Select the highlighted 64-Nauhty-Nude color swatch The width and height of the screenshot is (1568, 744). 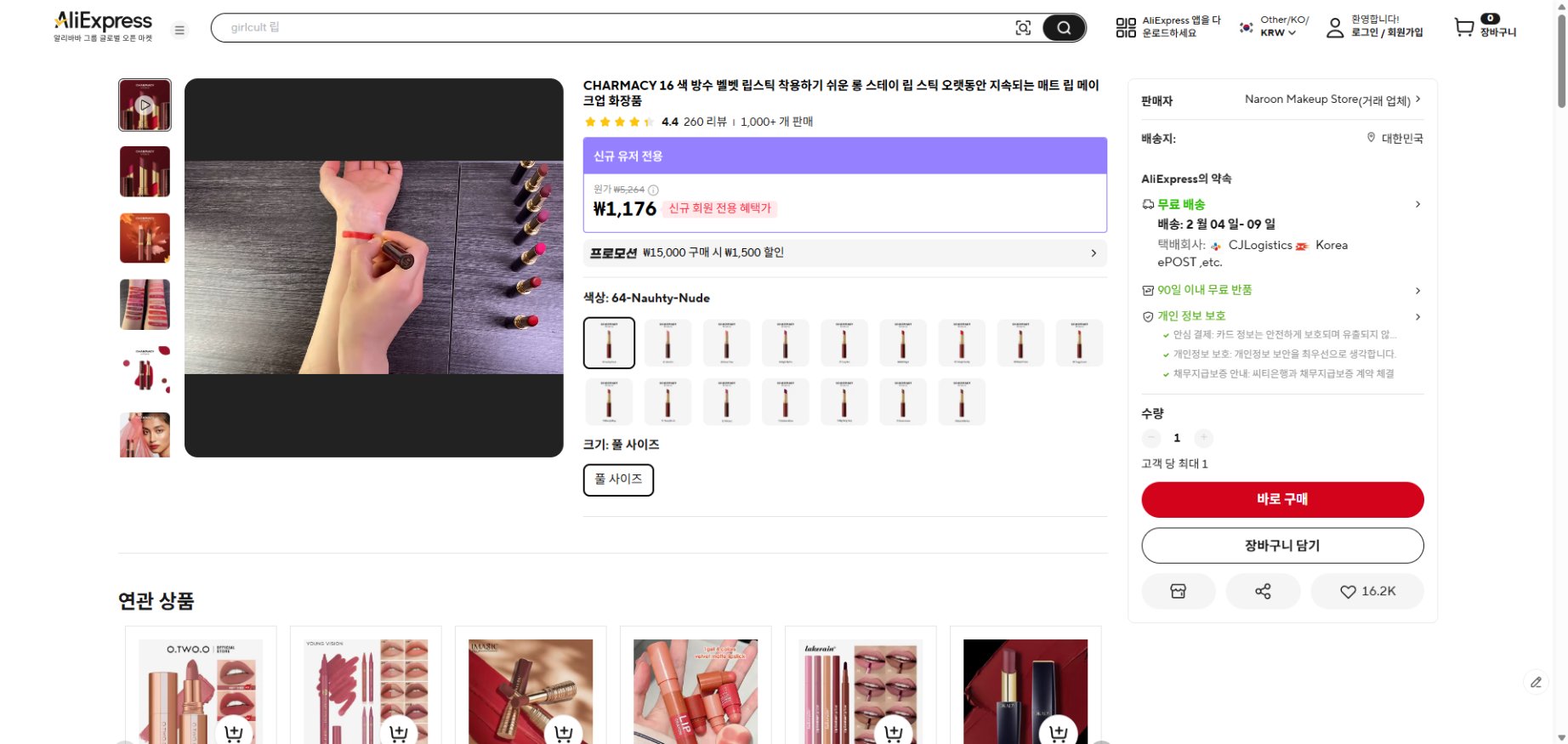609,343
